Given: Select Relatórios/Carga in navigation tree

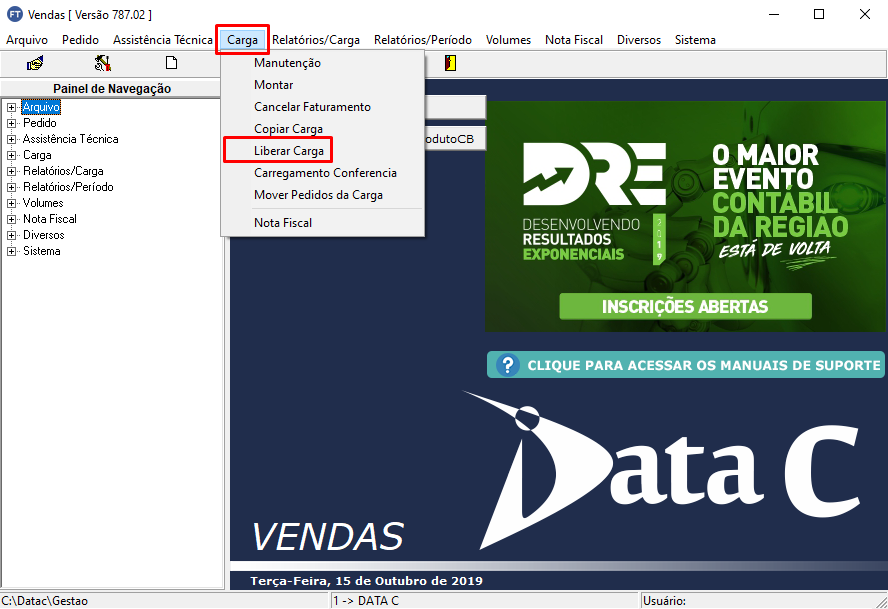Looking at the screenshot, I should tap(63, 171).
